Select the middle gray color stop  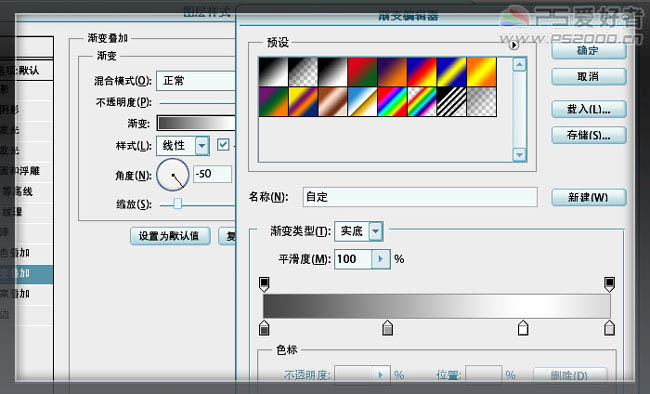tap(387, 328)
